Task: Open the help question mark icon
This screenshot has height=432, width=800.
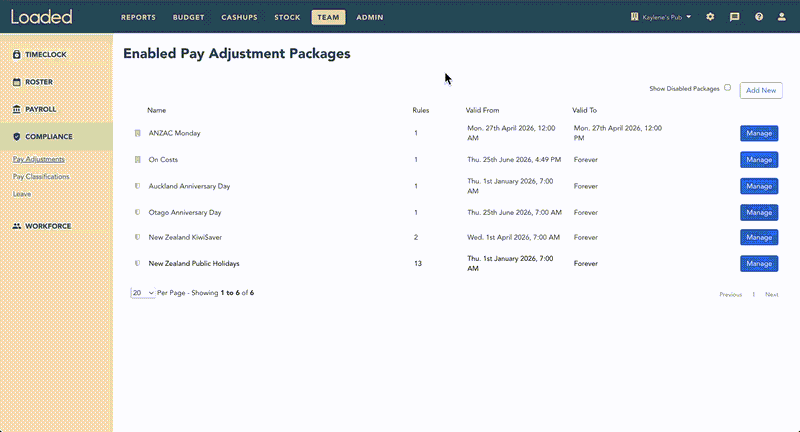Action: (x=759, y=17)
